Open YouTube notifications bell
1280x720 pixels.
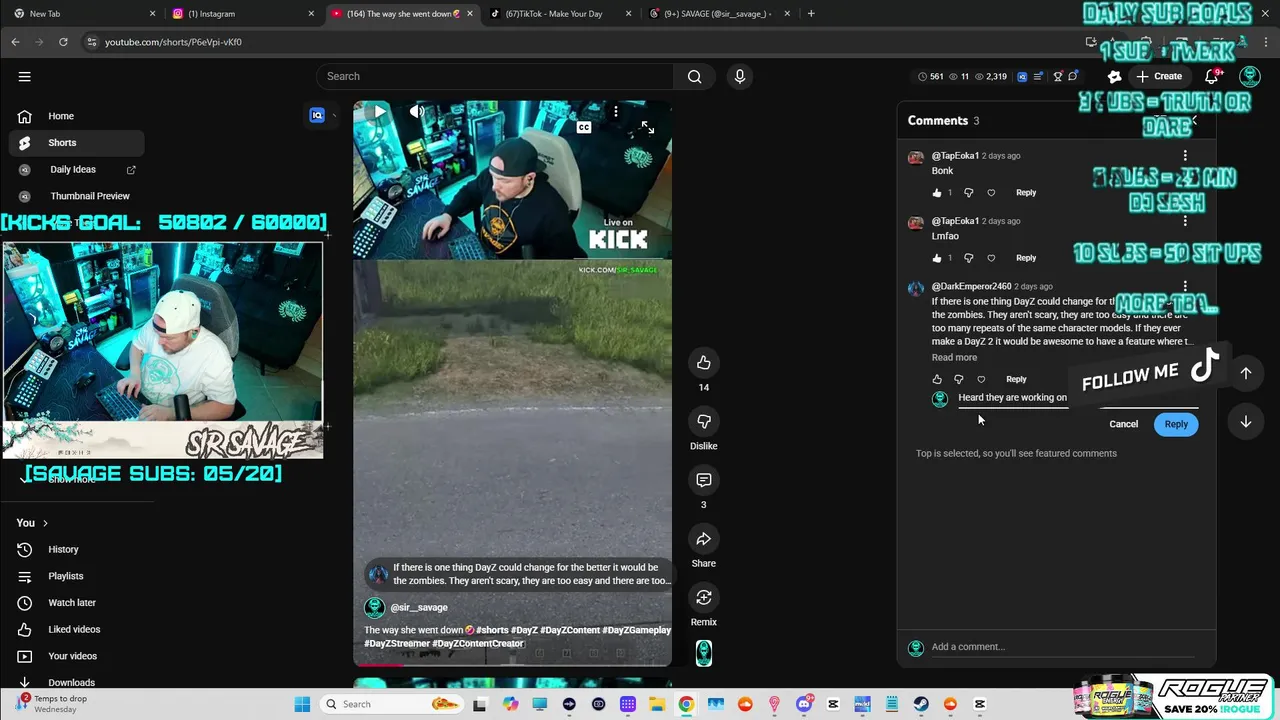1212,76
